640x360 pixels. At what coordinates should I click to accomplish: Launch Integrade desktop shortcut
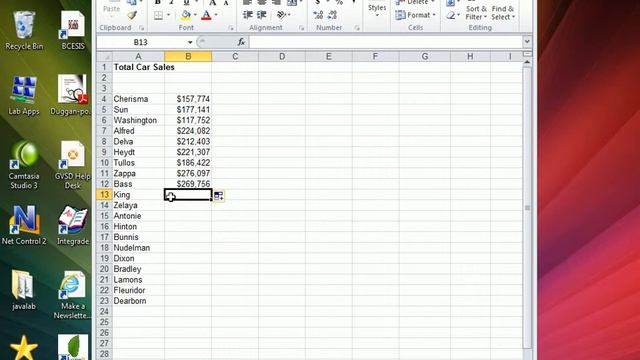(73, 225)
